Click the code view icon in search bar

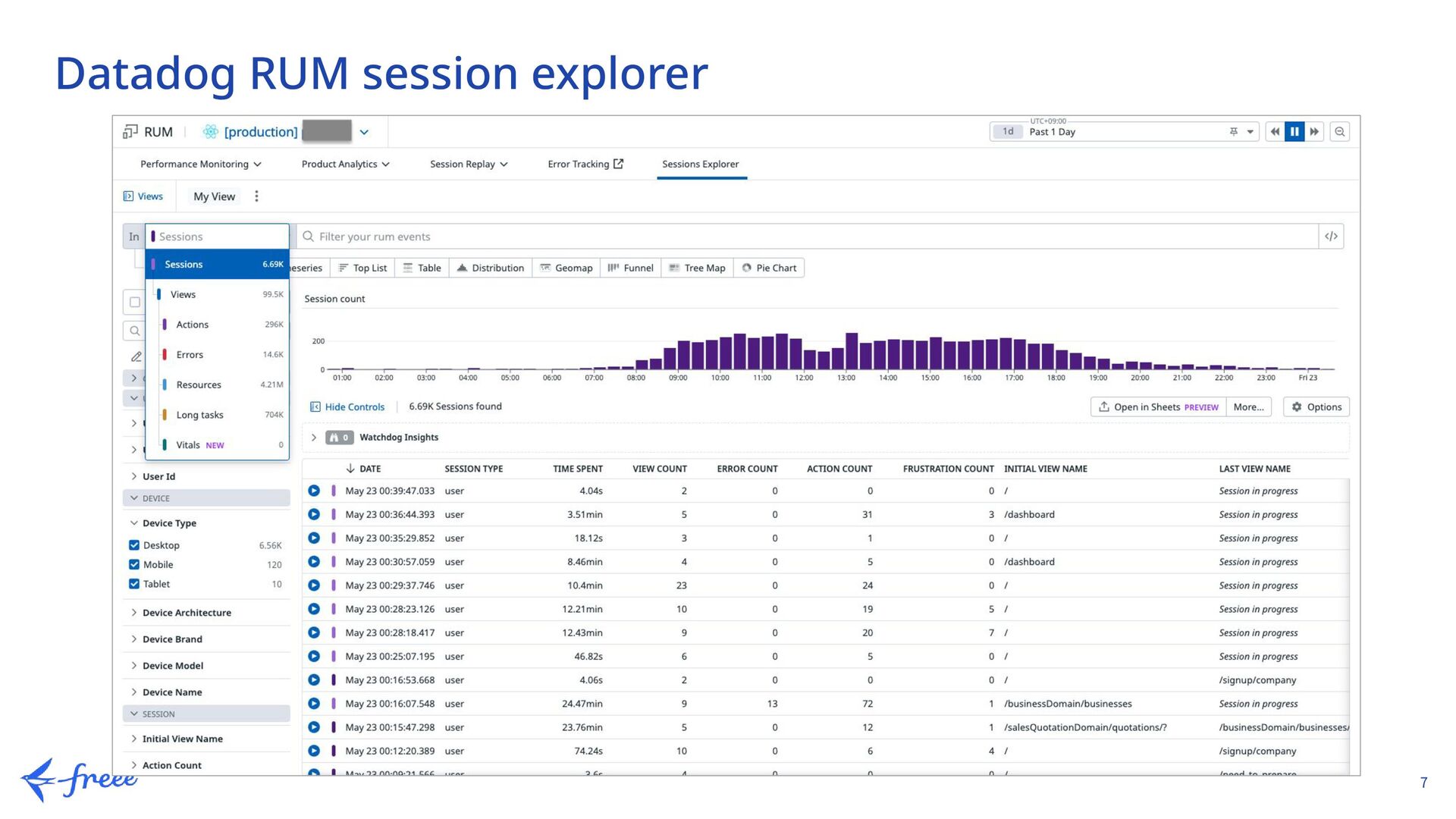pos(1331,237)
